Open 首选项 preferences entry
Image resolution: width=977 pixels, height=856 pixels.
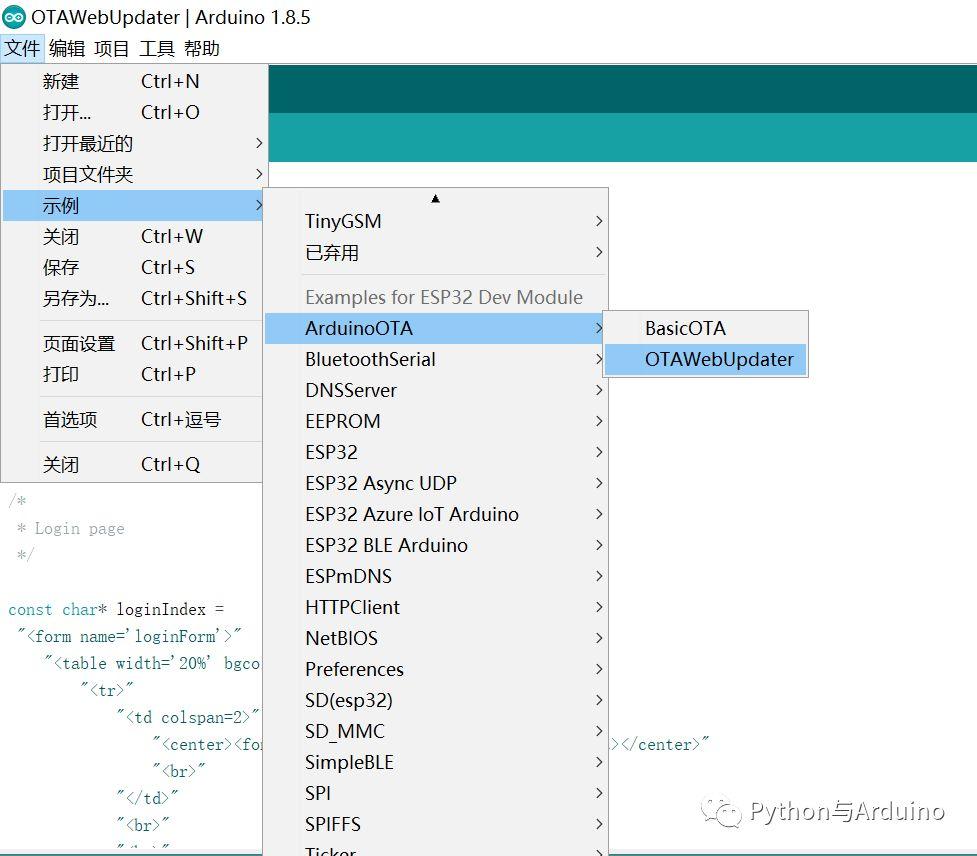[133, 420]
